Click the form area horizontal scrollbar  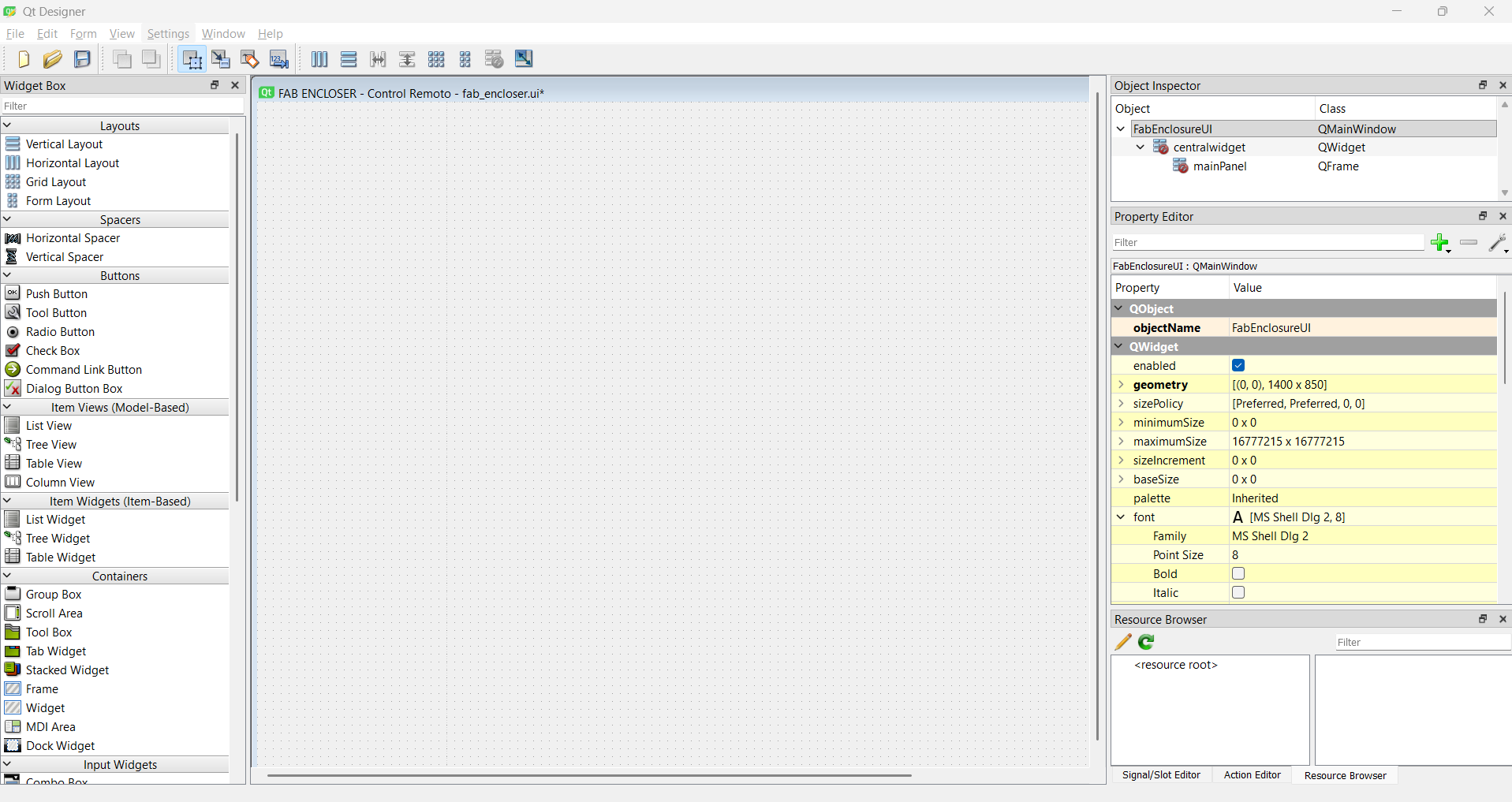589,775
